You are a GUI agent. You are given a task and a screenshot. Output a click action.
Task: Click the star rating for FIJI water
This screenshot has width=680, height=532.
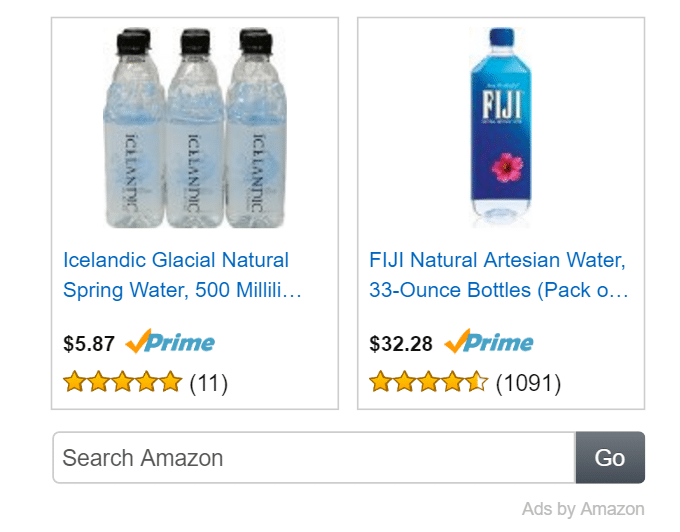[x=428, y=382]
